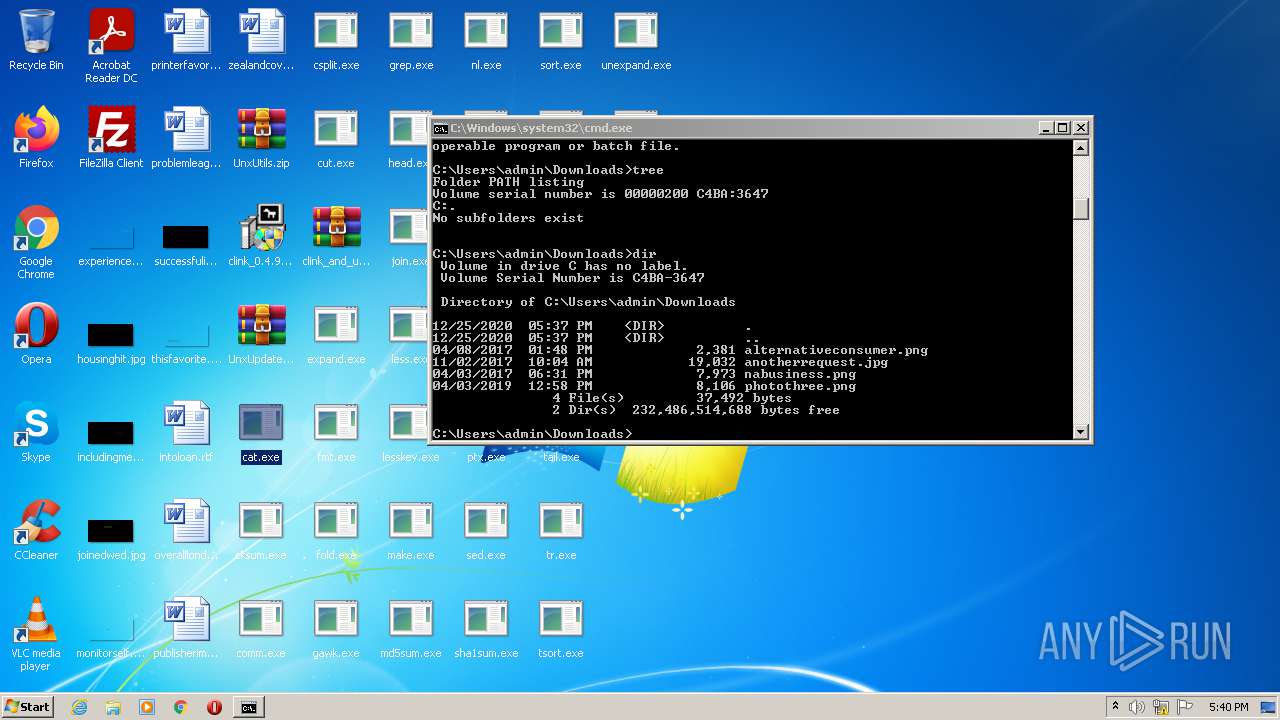Open Windows Media Player taskbar icon
The image size is (1280, 720).
[147, 707]
